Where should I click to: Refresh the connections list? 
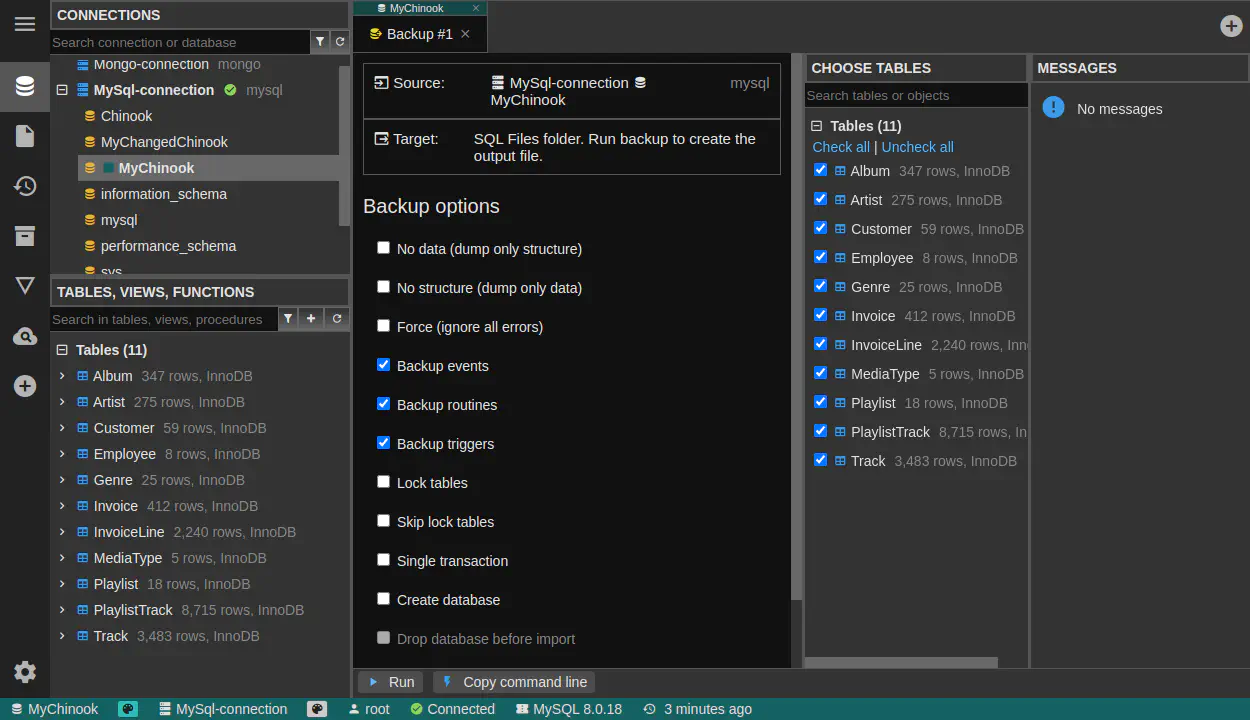pyautogui.click(x=340, y=42)
